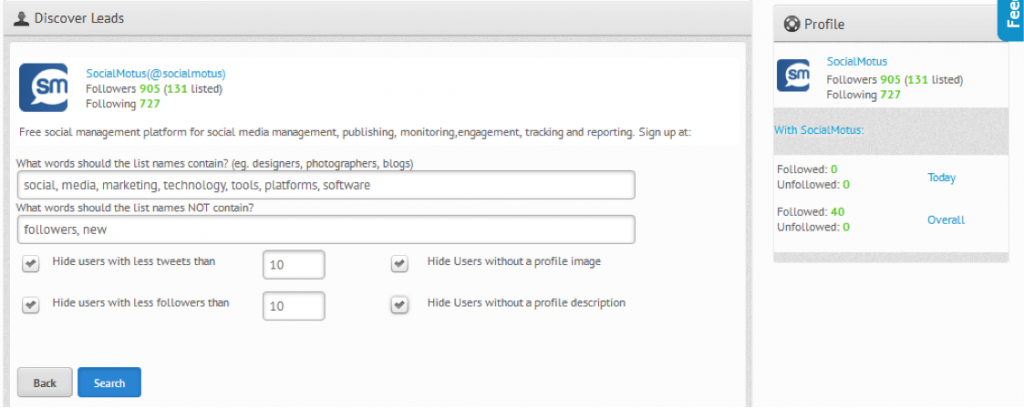Click the SocialMotus logo in Discover Leads panel
The height and width of the screenshot is (408, 1024).
(43, 87)
